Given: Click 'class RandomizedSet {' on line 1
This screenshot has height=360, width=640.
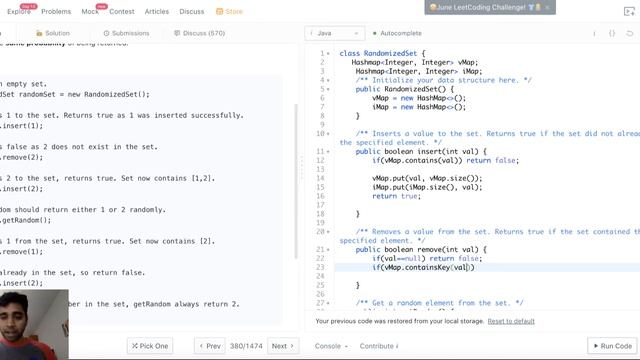Looking at the screenshot, I should 382,53.
